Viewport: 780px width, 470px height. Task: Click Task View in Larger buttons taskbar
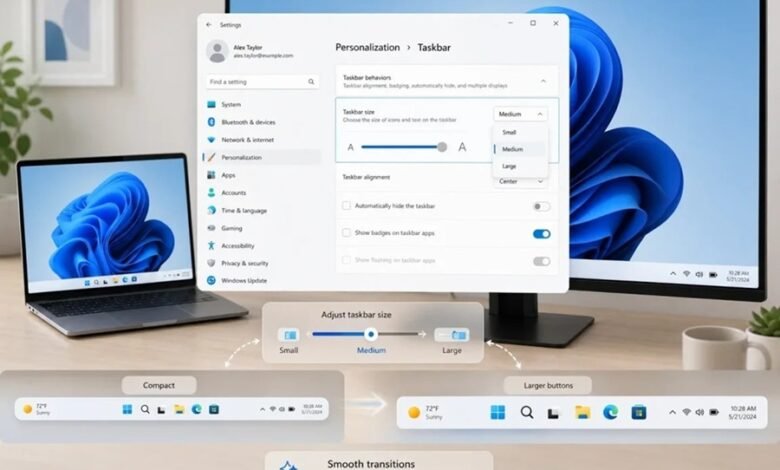pyautogui.click(x=553, y=413)
